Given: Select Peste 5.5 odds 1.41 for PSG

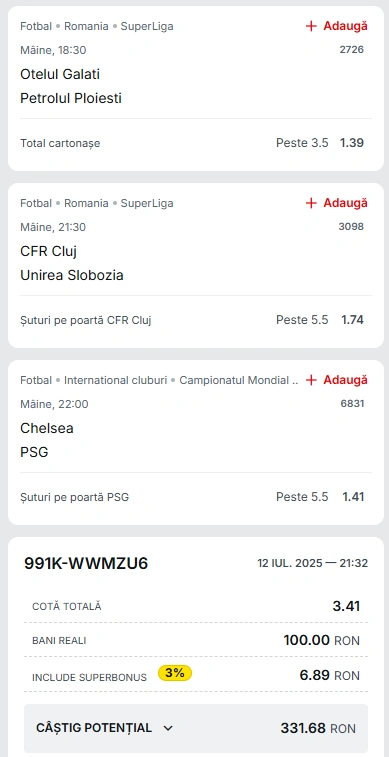Looking at the screenshot, I should [320, 497].
